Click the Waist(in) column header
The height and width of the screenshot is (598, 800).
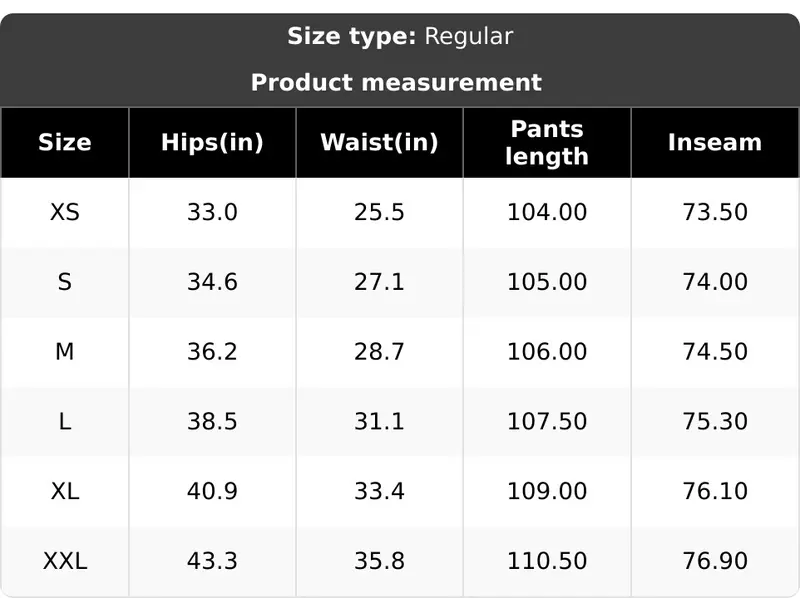click(x=379, y=142)
